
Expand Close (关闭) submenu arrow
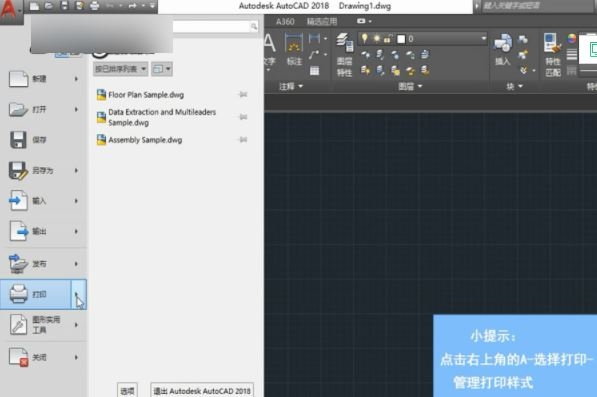pos(76,357)
